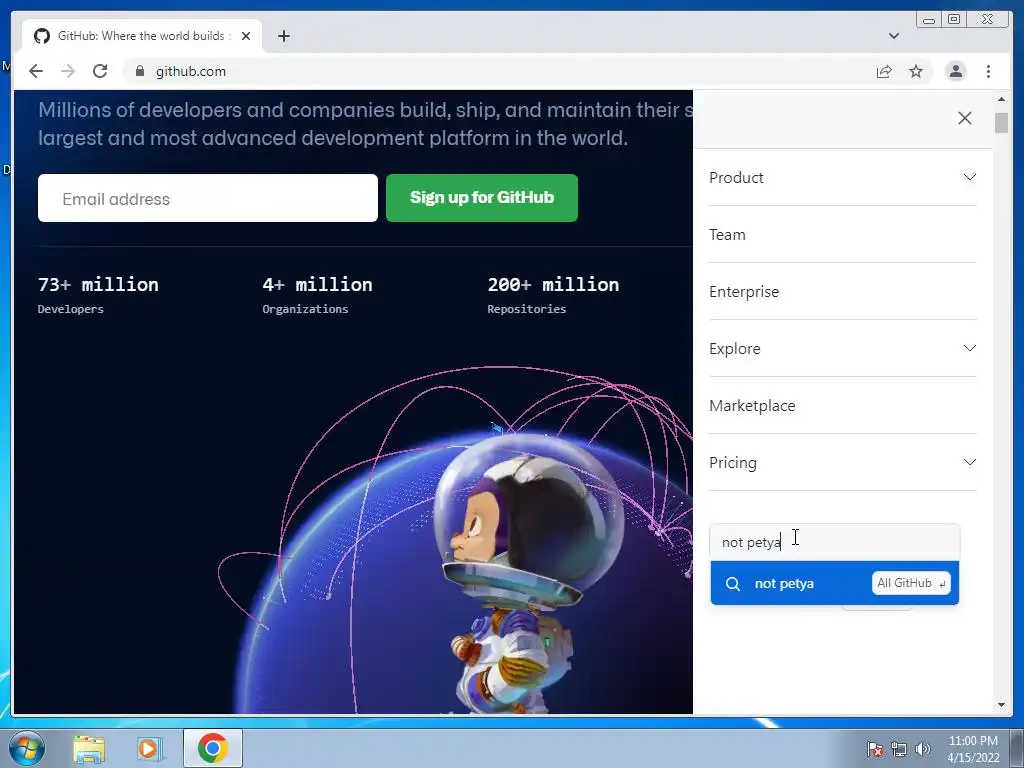Click the padlock site info icon
Screen dimensions: 1024x768
click(139, 71)
